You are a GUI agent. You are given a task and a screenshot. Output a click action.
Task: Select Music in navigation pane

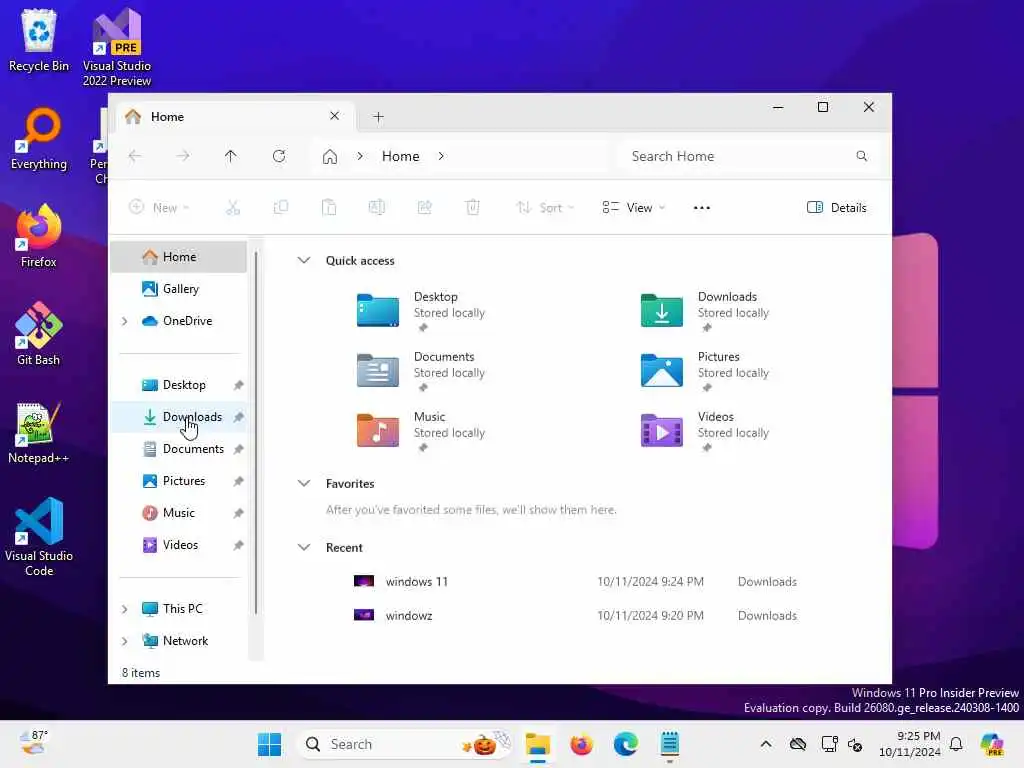point(179,513)
